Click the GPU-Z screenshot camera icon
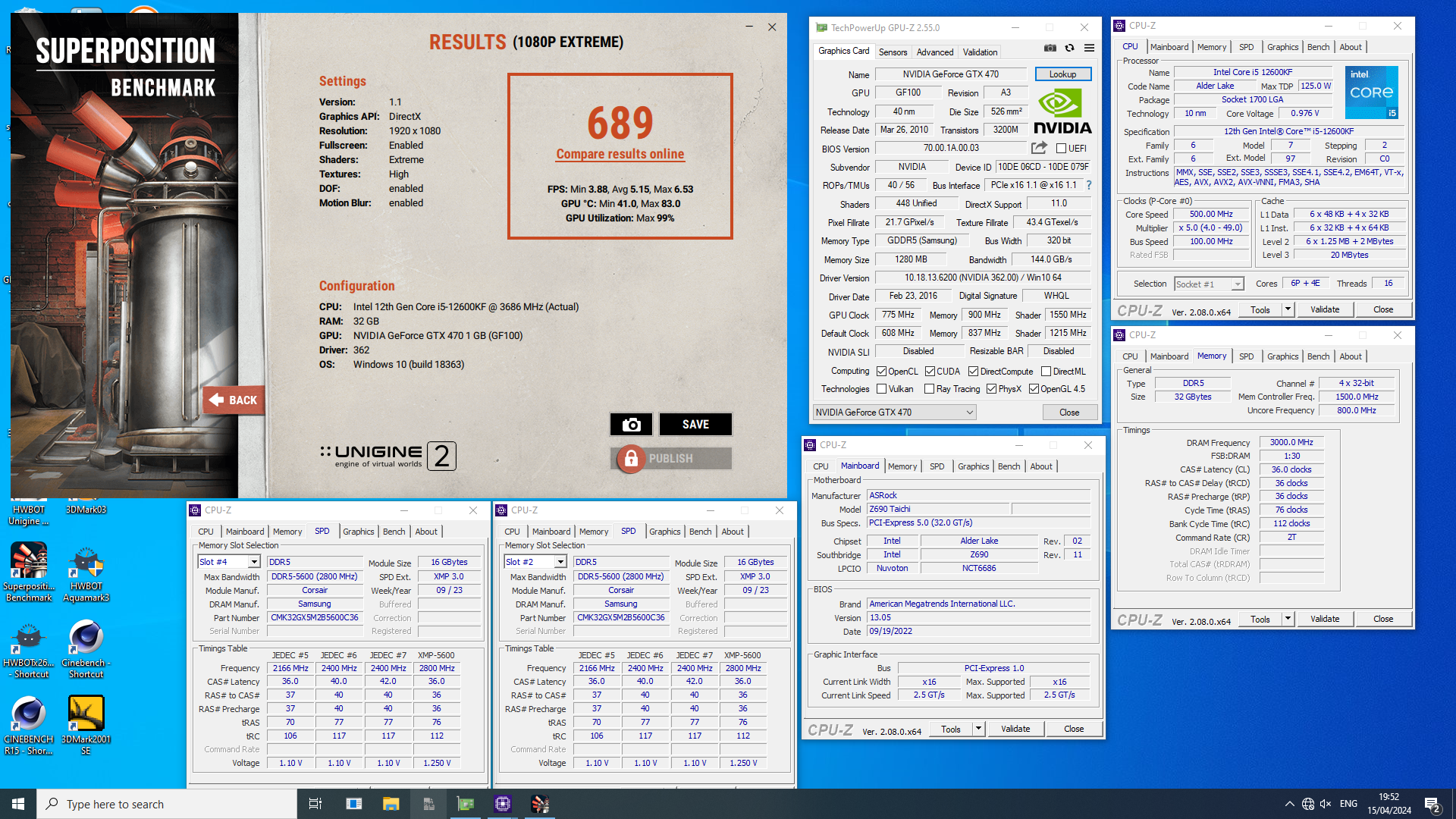This screenshot has width=1456, height=819. click(x=1050, y=48)
